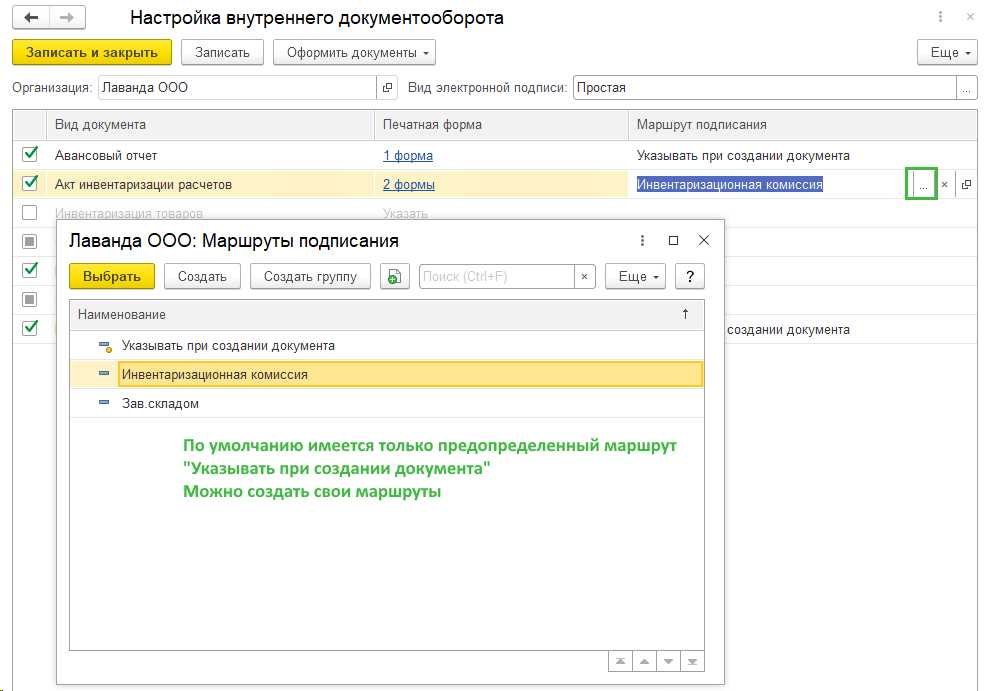
Task: Click the icon beside Указывать при создании документа
Action: pos(105,346)
